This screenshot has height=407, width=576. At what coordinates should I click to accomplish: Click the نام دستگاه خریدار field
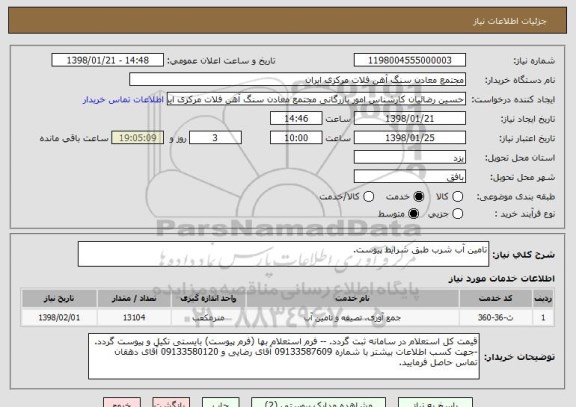[x=298, y=80]
